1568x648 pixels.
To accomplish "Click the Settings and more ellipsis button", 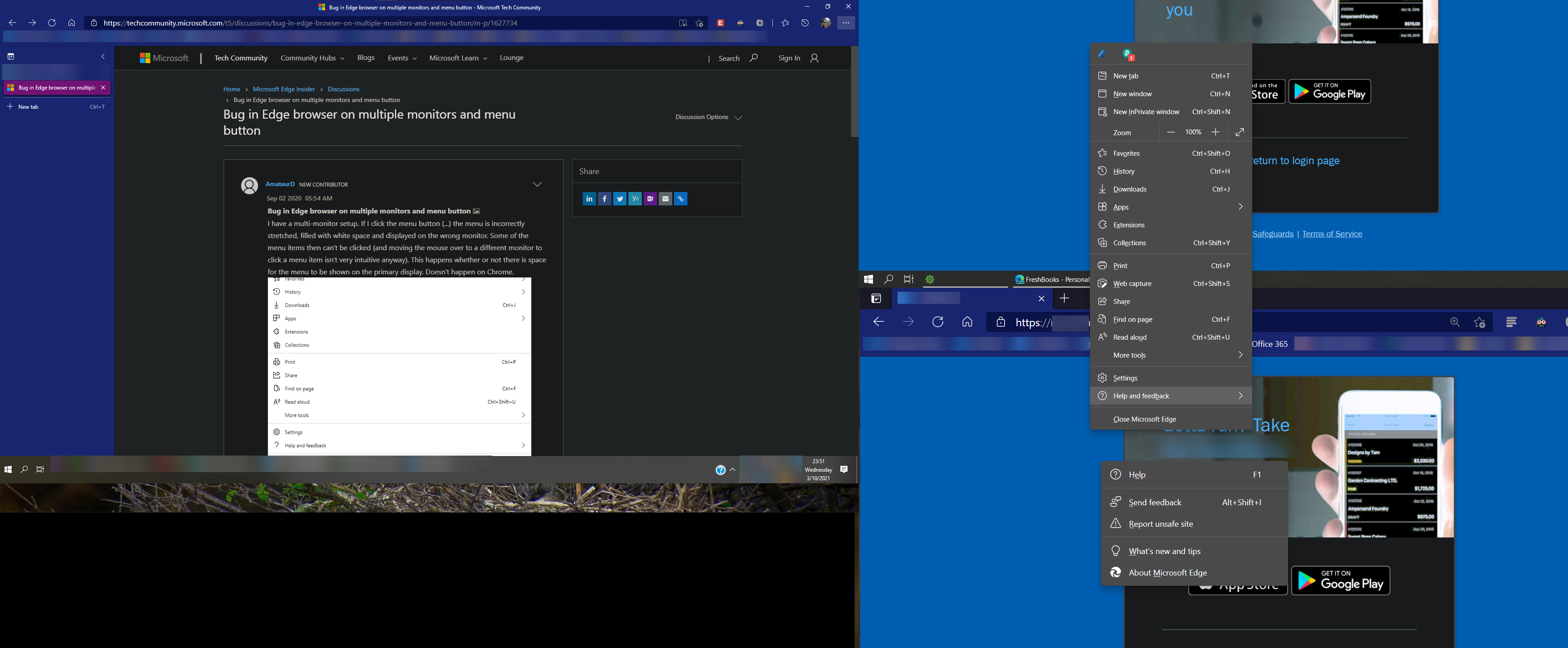I will [x=846, y=23].
